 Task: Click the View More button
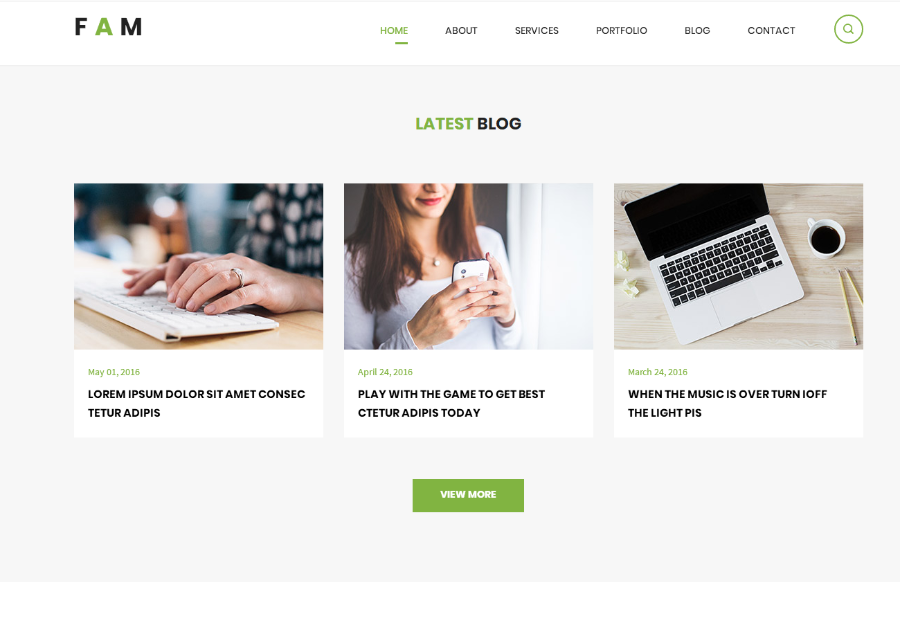(468, 495)
